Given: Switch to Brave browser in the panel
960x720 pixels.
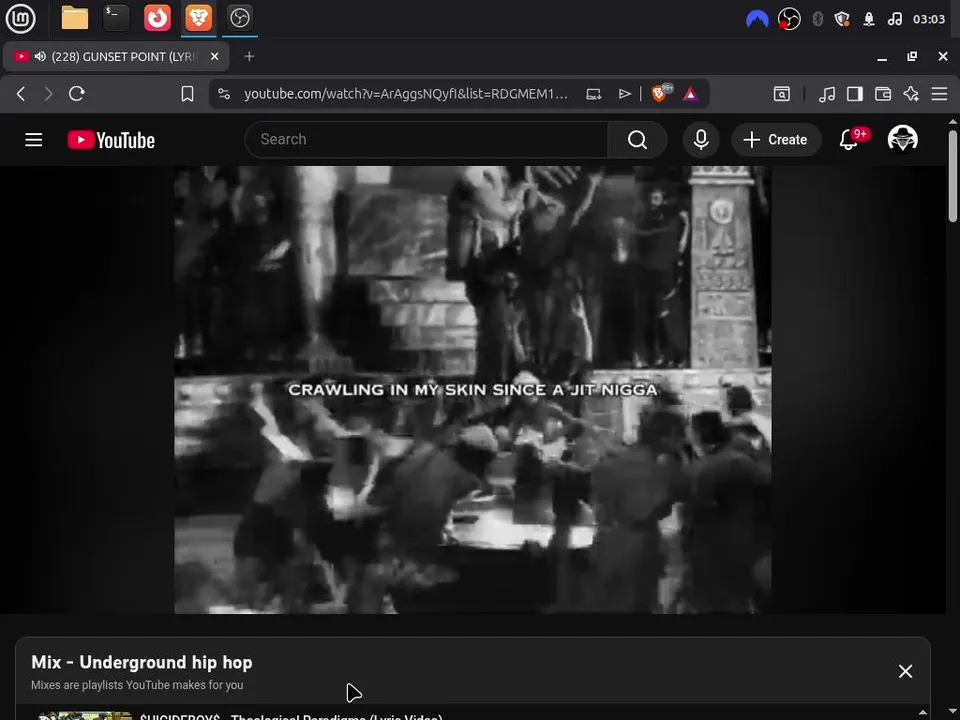Looking at the screenshot, I should 198,18.
